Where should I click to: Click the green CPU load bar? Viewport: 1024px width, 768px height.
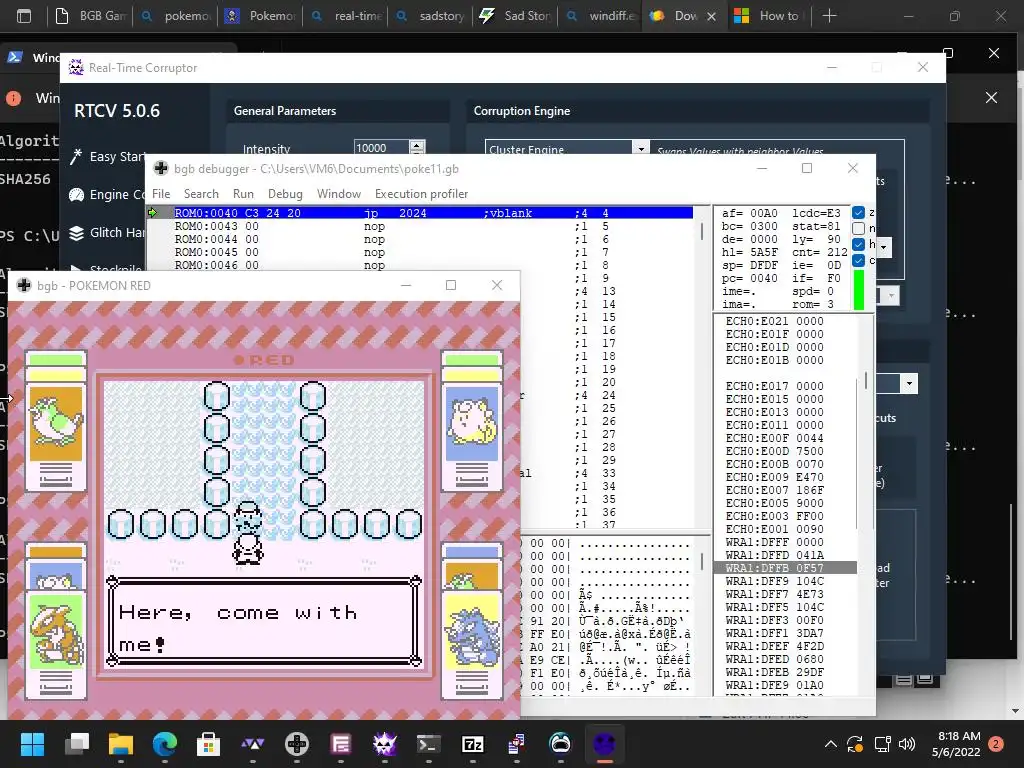click(x=859, y=290)
